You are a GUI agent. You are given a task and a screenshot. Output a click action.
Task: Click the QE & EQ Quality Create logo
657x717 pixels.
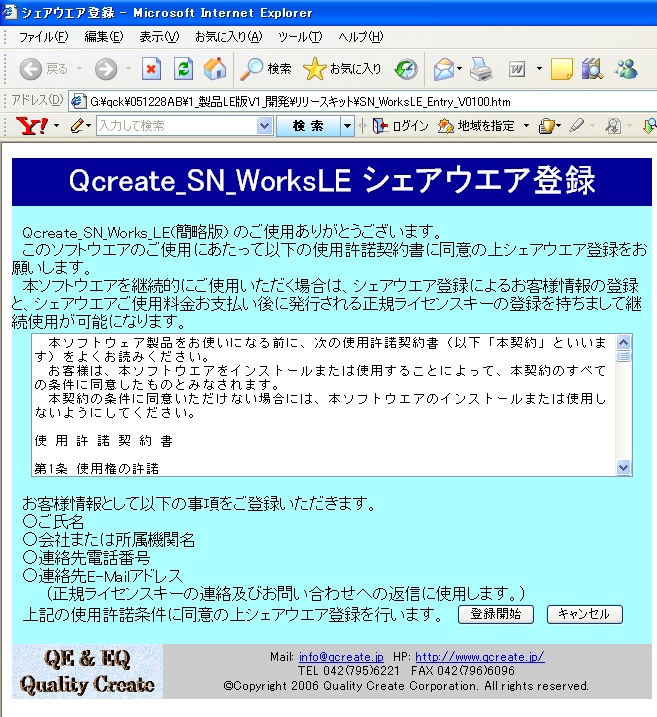pos(87,671)
